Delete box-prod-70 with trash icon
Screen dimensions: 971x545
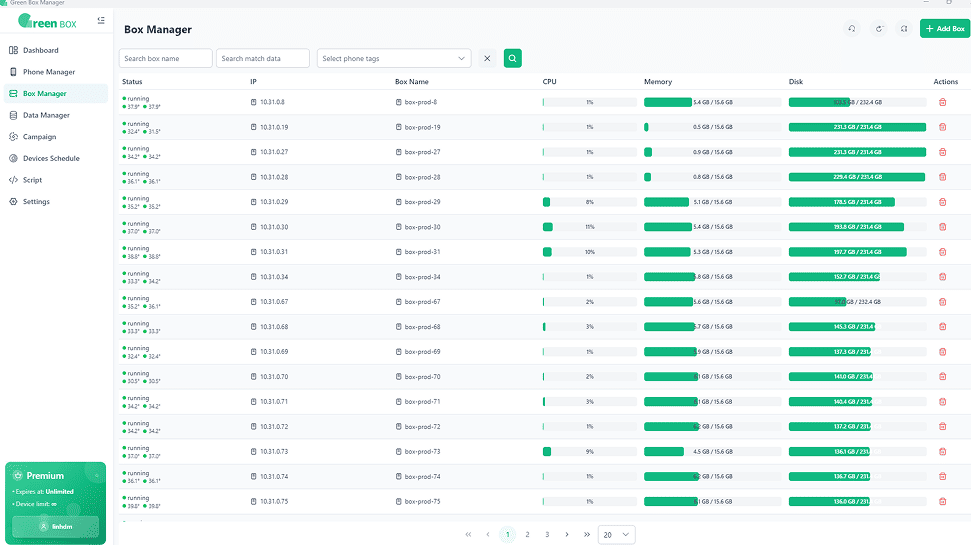pos(943,377)
